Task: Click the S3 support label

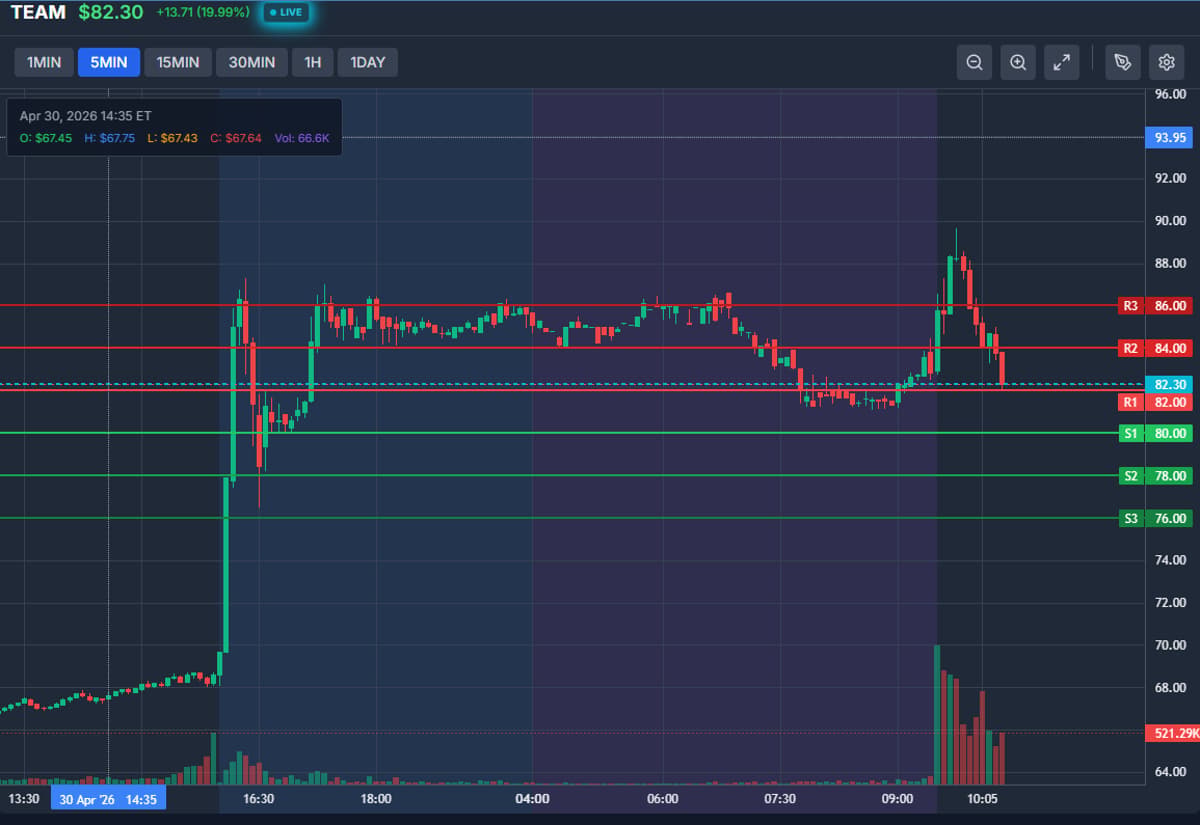Action: pos(1131,518)
